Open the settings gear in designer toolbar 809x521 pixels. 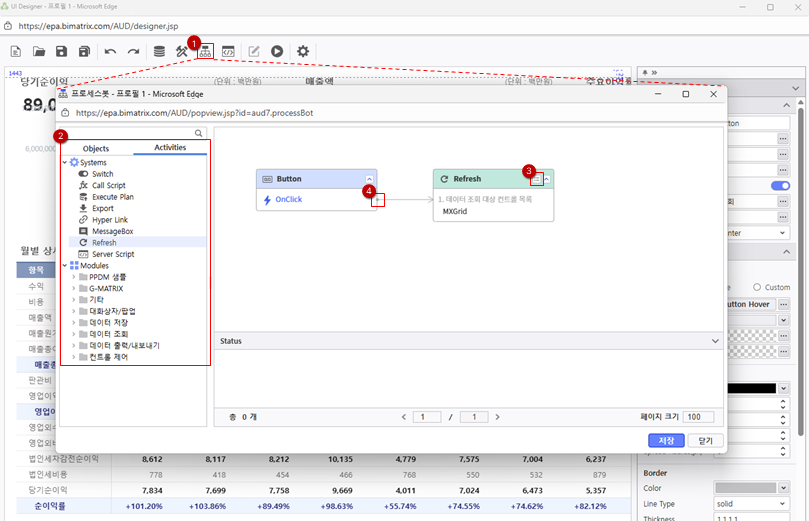pos(302,51)
